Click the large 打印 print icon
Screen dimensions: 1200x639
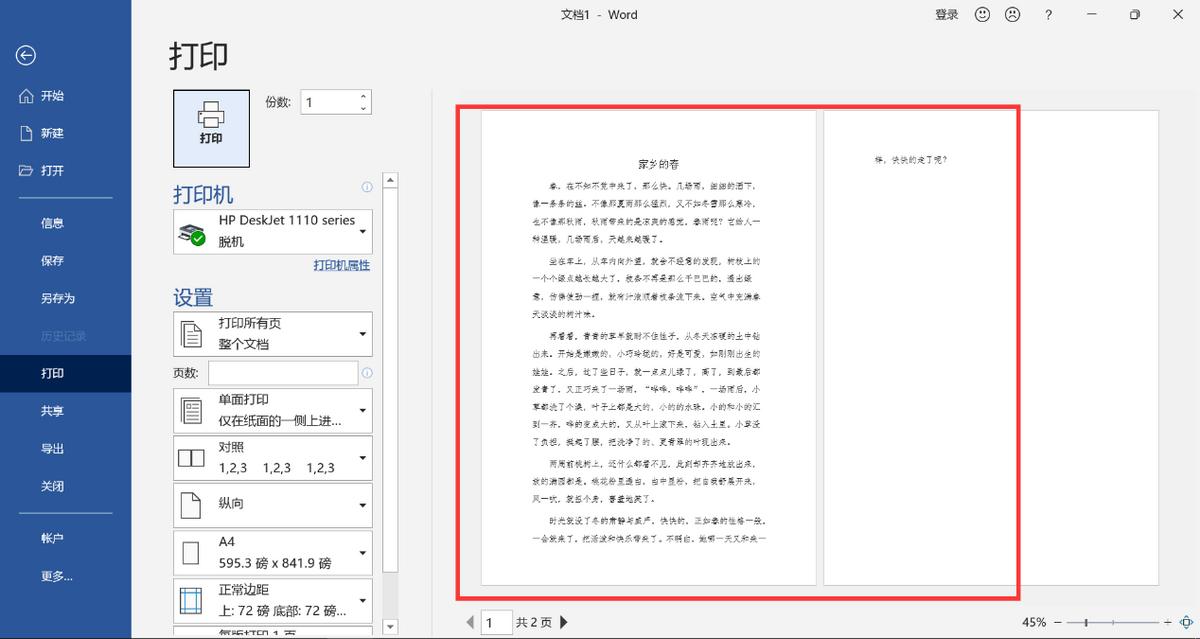tap(210, 128)
